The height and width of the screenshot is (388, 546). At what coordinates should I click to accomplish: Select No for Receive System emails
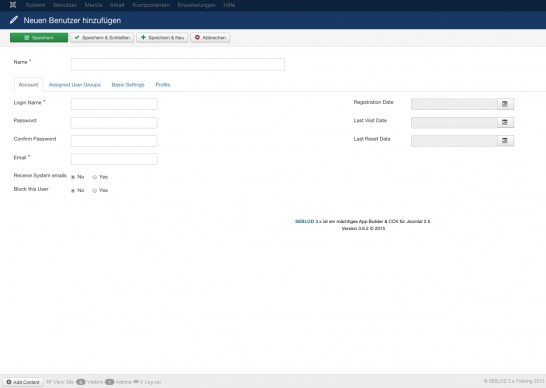tap(73, 177)
